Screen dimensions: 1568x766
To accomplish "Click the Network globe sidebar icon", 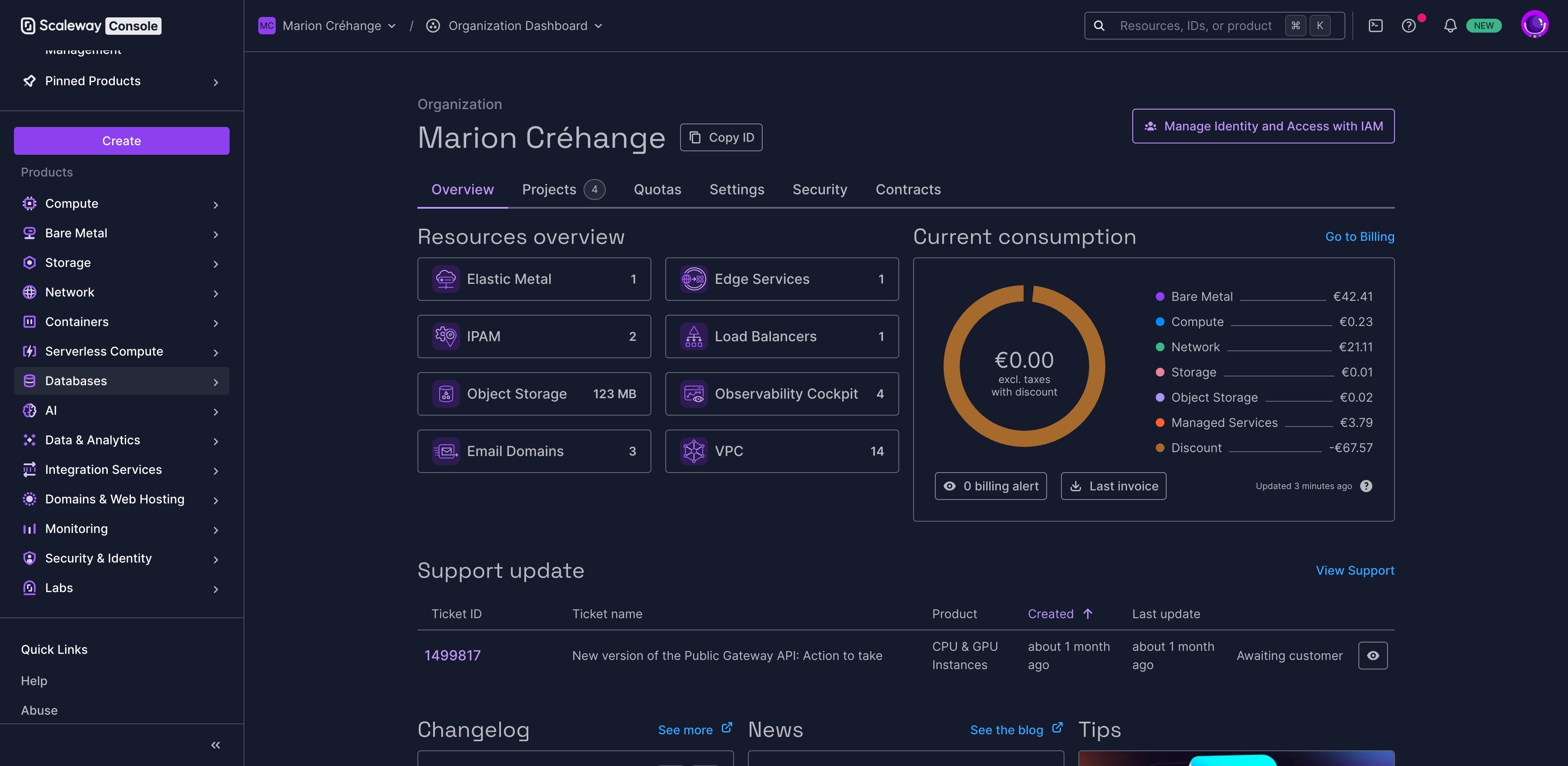I will click(x=29, y=292).
